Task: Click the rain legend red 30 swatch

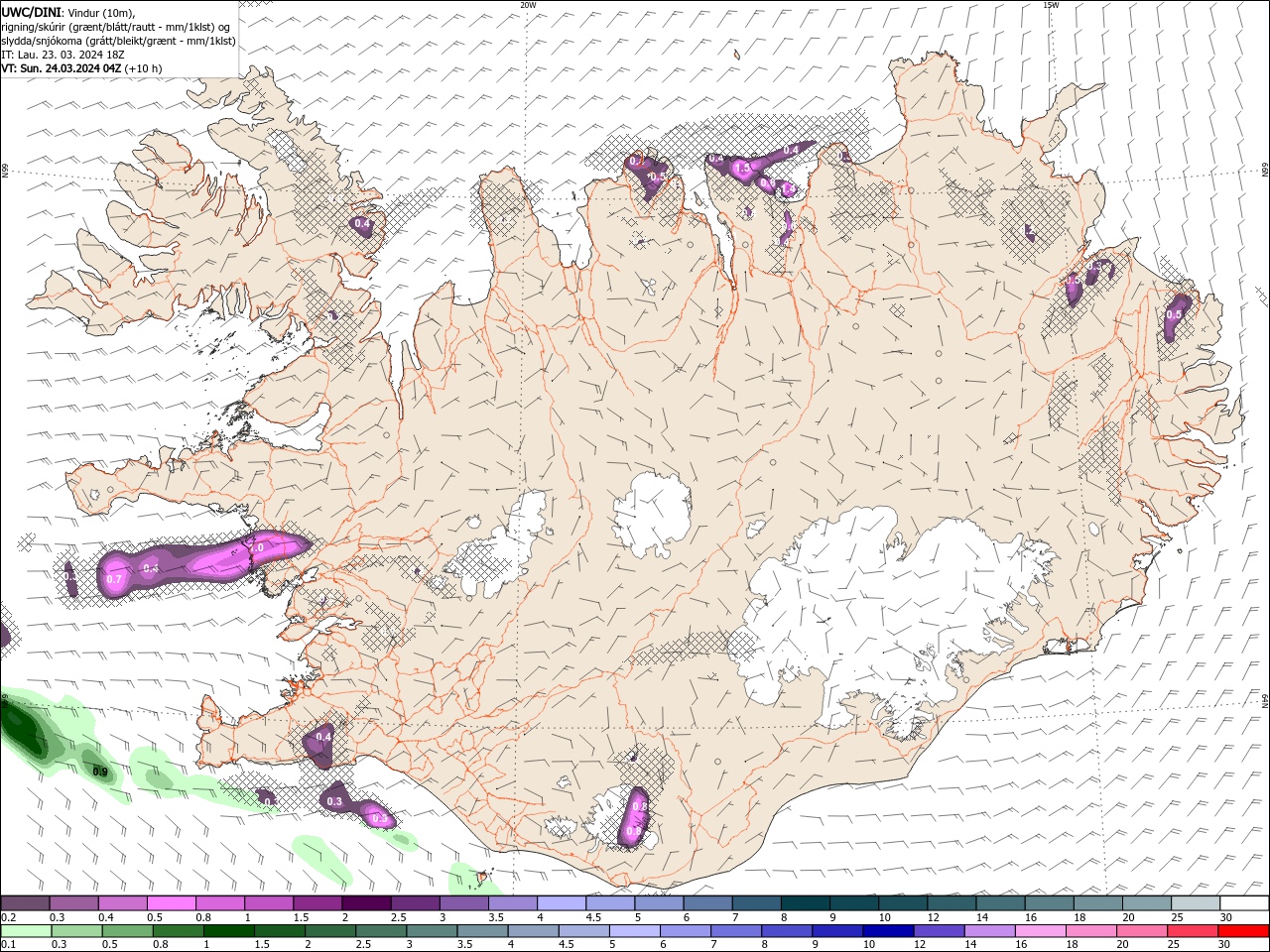Action: [x=1244, y=931]
